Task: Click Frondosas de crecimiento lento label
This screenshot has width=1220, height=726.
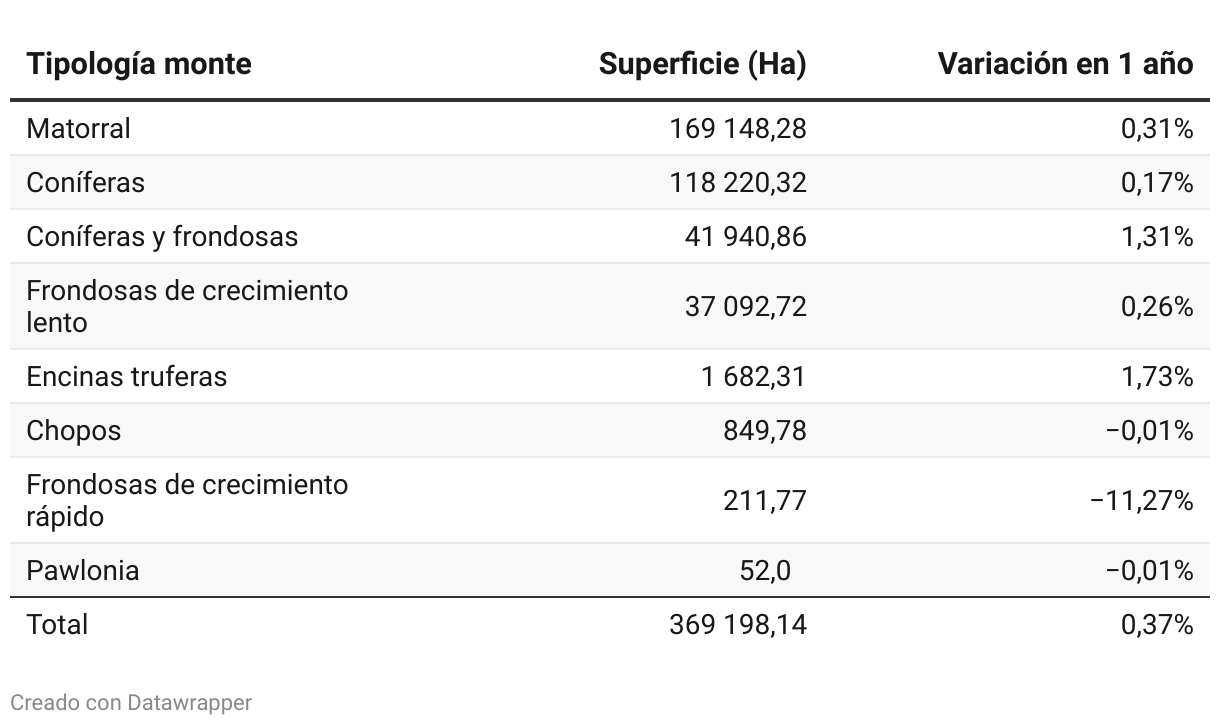Action: point(187,306)
